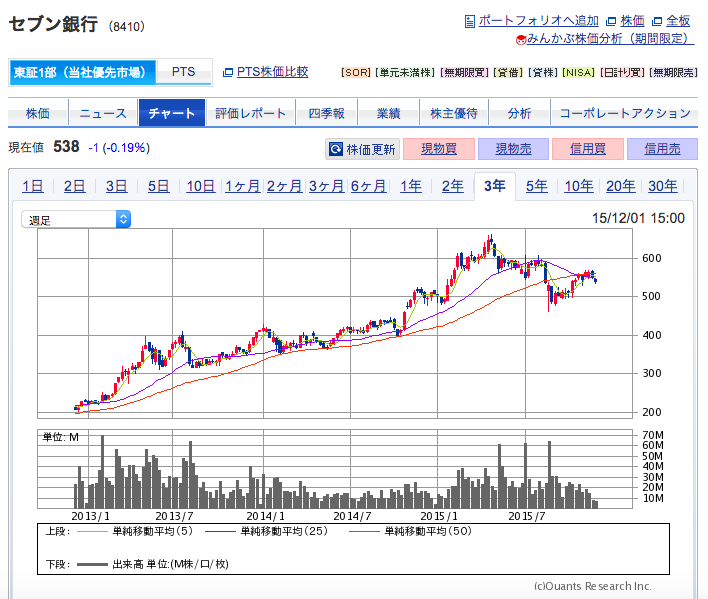This screenshot has height=599, width=708.
Task: Select the 5年 chart period
Action: point(537,186)
